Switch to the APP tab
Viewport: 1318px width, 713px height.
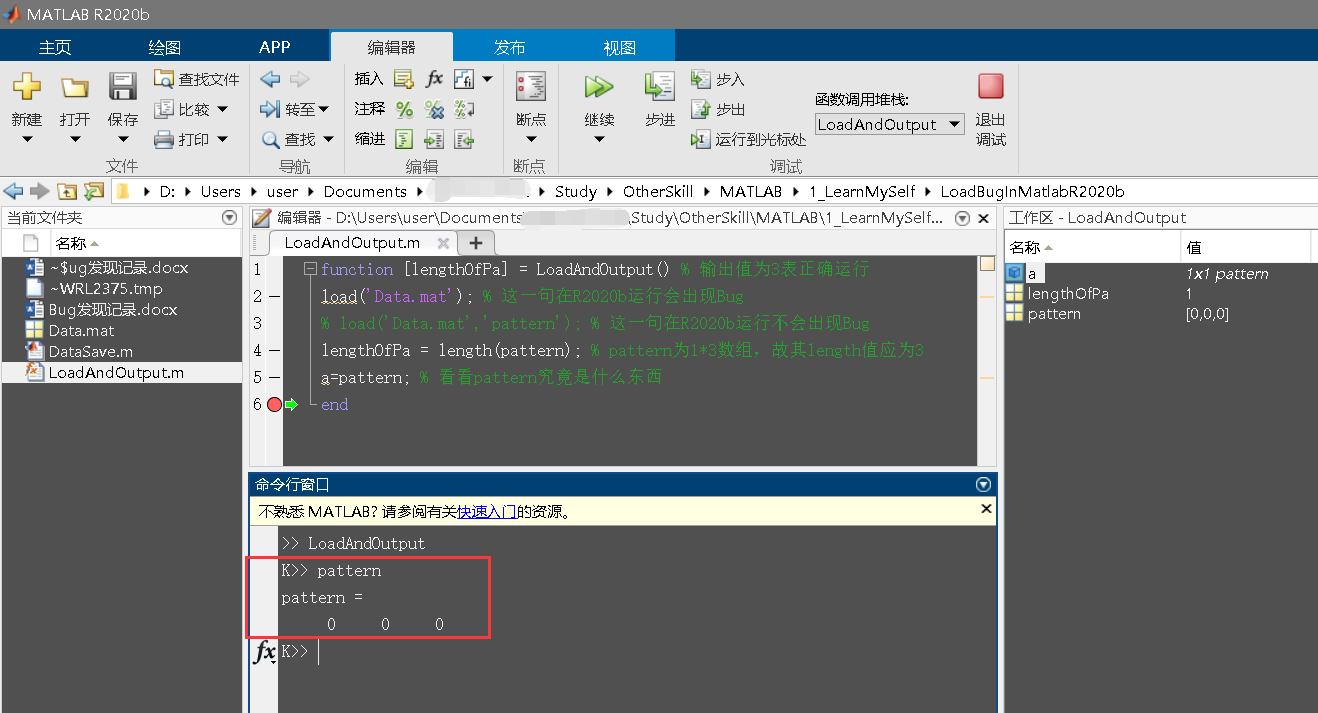point(275,47)
